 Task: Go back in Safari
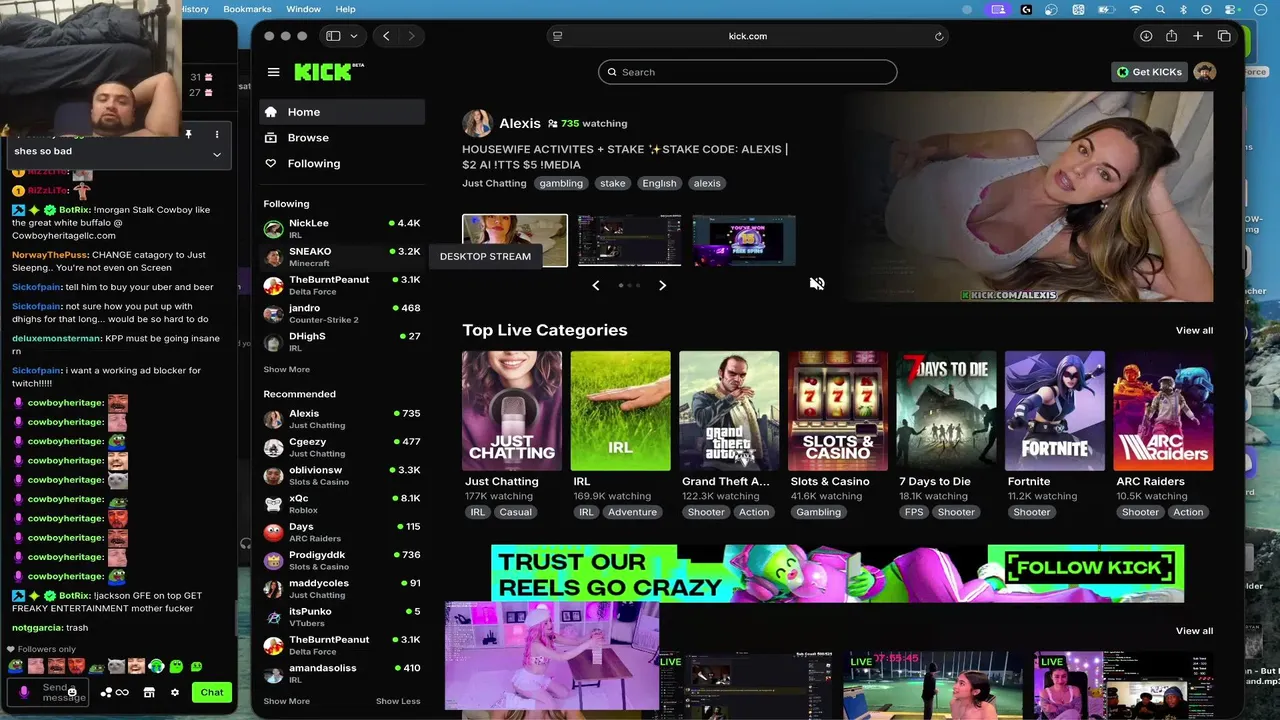(x=386, y=36)
